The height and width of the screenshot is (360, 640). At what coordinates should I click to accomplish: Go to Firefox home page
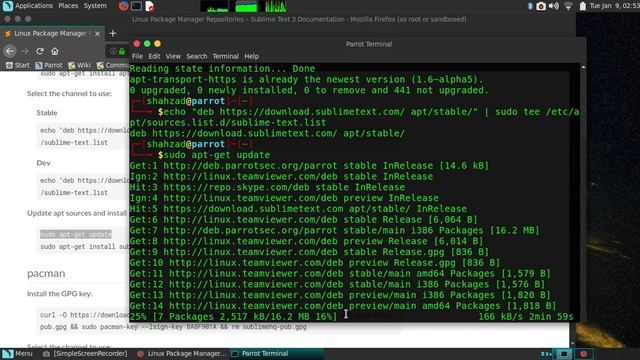(55, 51)
